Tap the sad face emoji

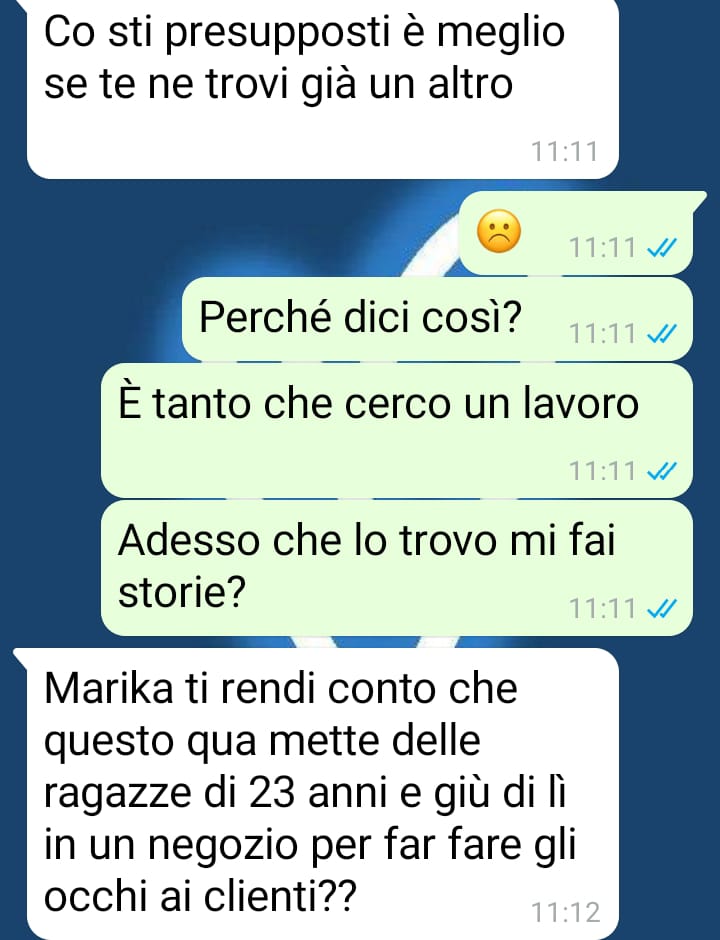pyautogui.click(x=498, y=231)
